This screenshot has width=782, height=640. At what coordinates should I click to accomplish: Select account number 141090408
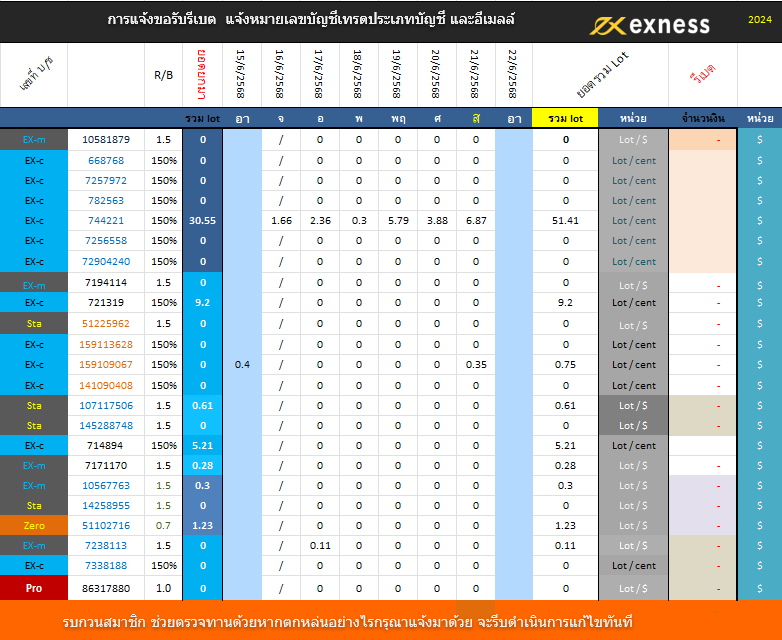[x=106, y=386]
